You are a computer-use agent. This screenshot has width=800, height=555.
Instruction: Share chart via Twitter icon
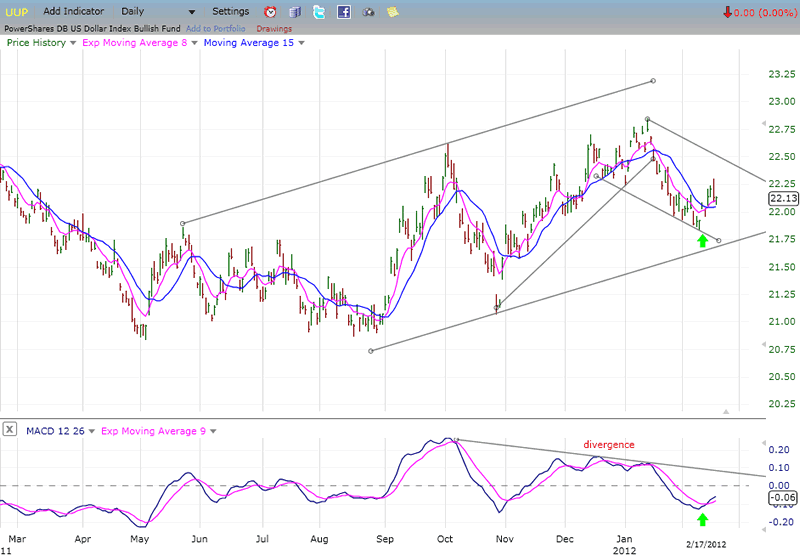319,12
